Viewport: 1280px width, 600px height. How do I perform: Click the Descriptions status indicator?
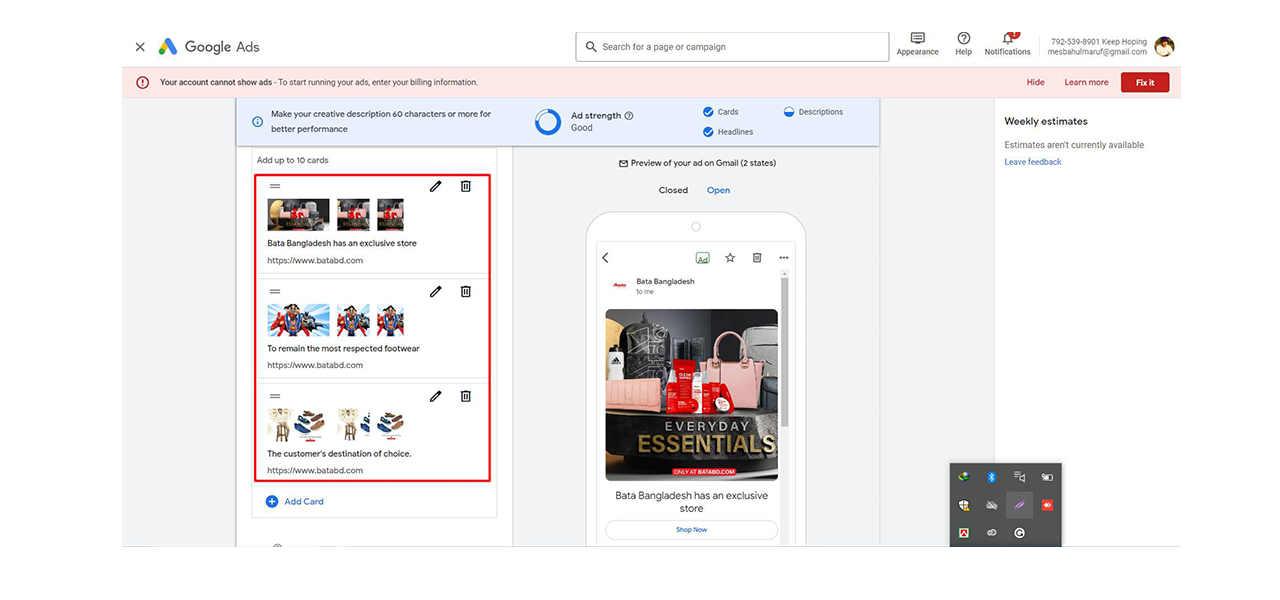(x=788, y=112)
